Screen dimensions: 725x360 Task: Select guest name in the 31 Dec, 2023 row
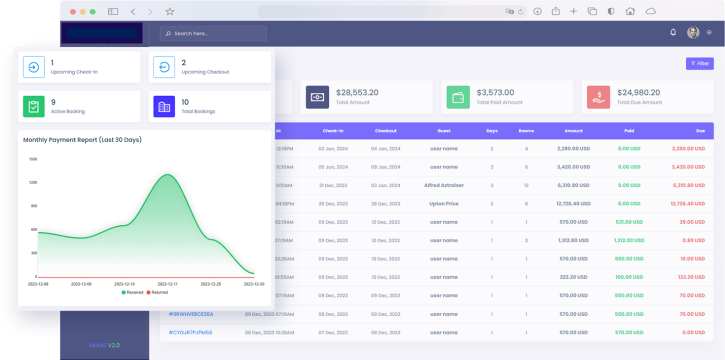[444, 185]
